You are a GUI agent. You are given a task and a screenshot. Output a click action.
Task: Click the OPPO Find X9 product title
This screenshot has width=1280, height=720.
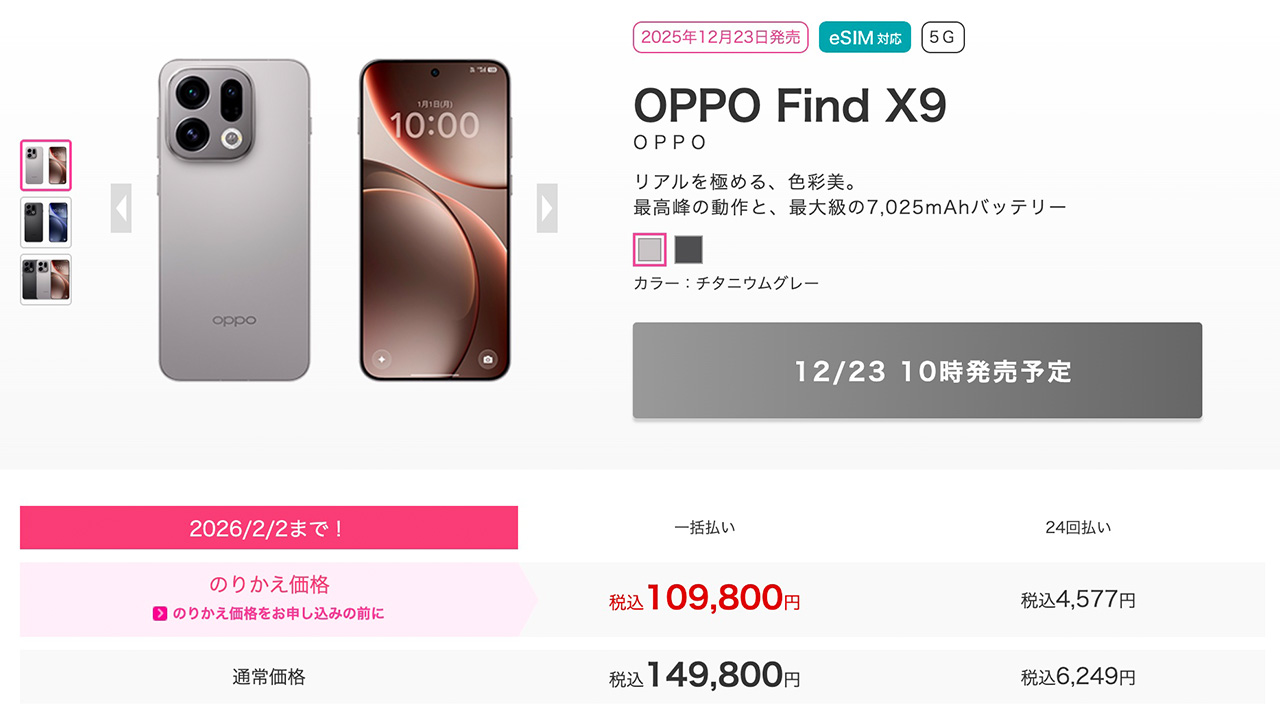tap(790, 105)
